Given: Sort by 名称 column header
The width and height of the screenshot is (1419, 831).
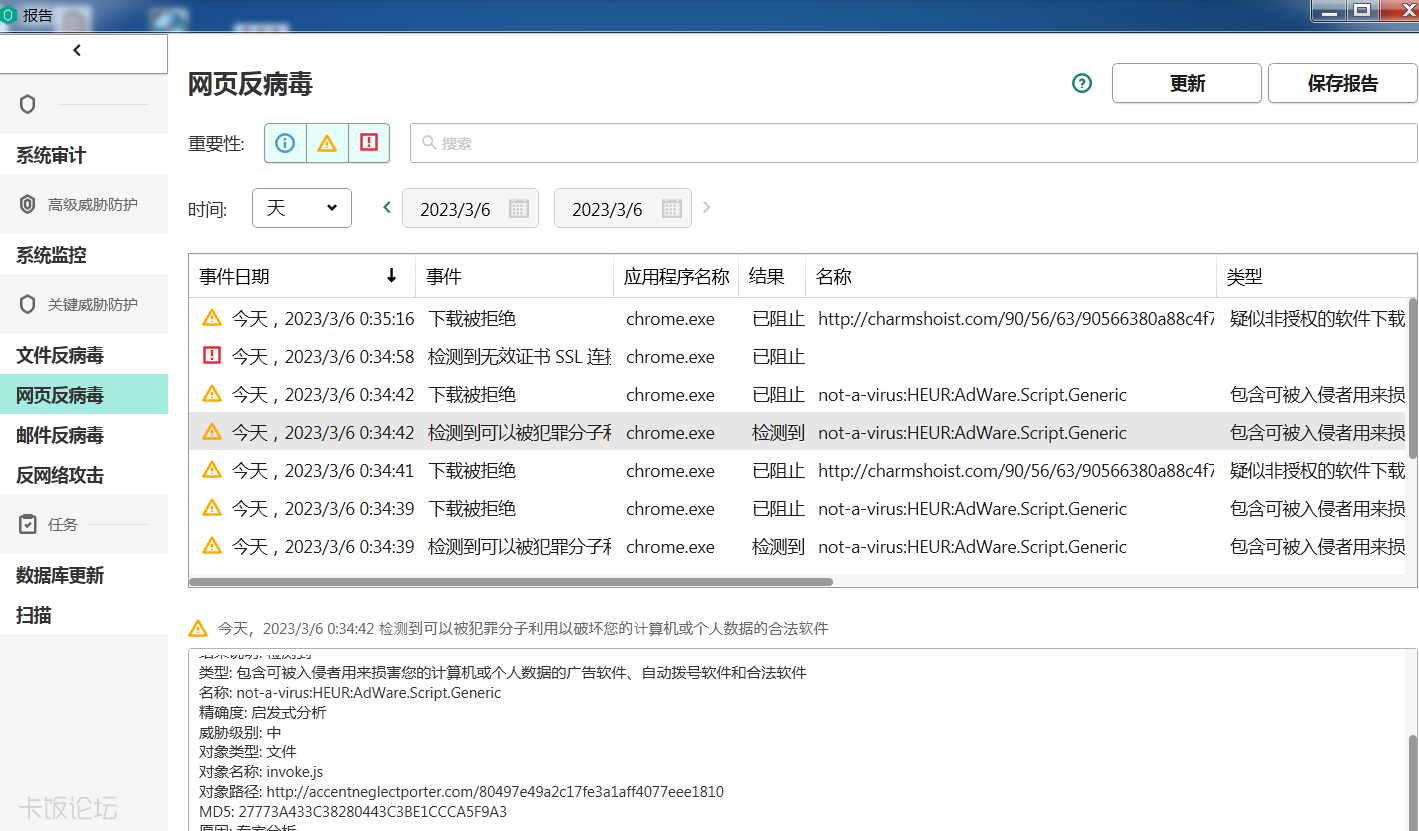Looking at the screenshot, I should pyautogui.click(x=1011, y=277).
